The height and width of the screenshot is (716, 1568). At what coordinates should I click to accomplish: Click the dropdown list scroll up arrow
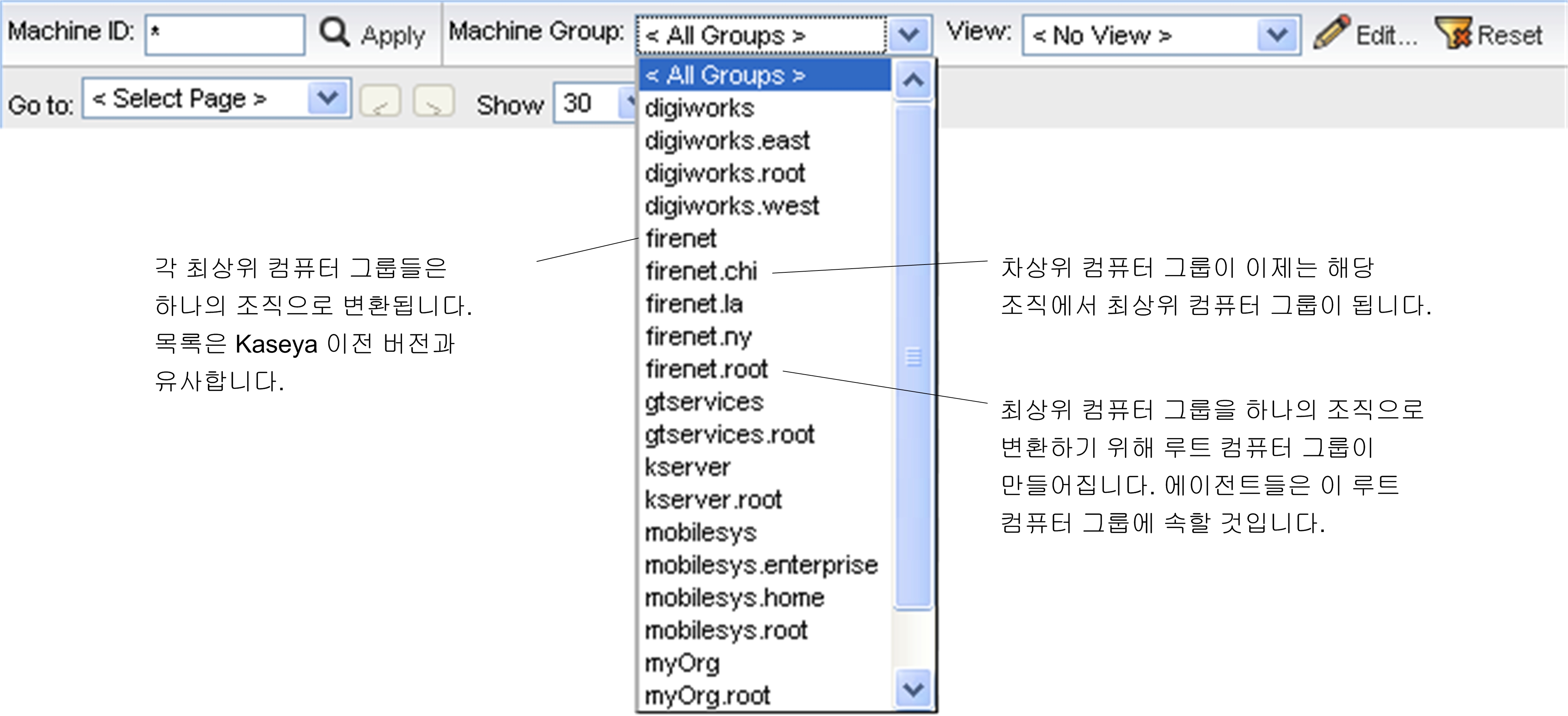tap(913, 80)
